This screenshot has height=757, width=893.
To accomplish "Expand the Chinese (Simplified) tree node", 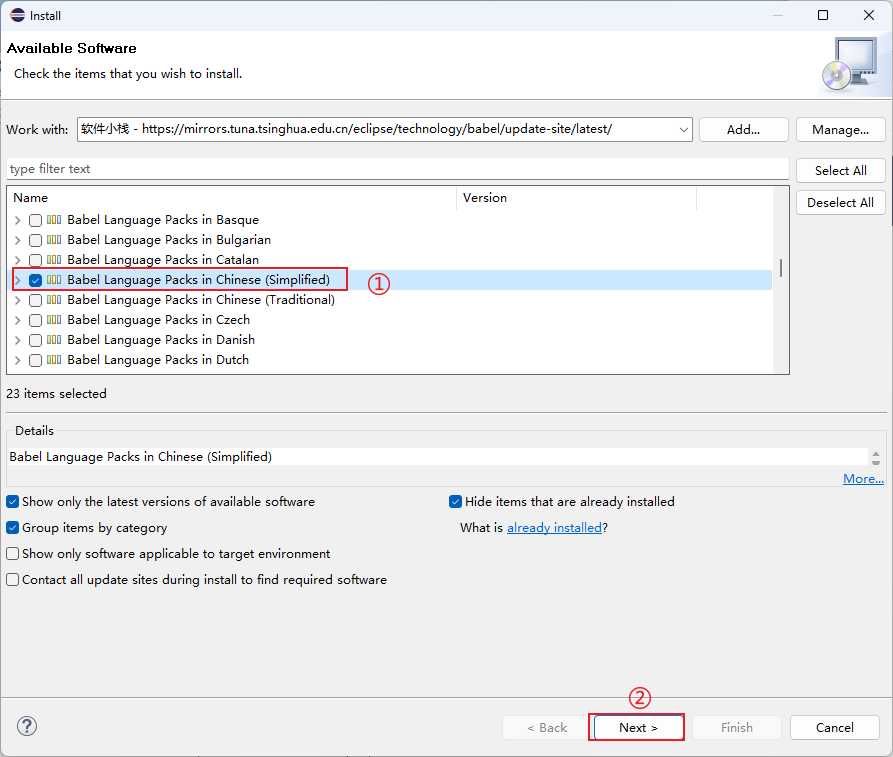I will click(18, 280).
